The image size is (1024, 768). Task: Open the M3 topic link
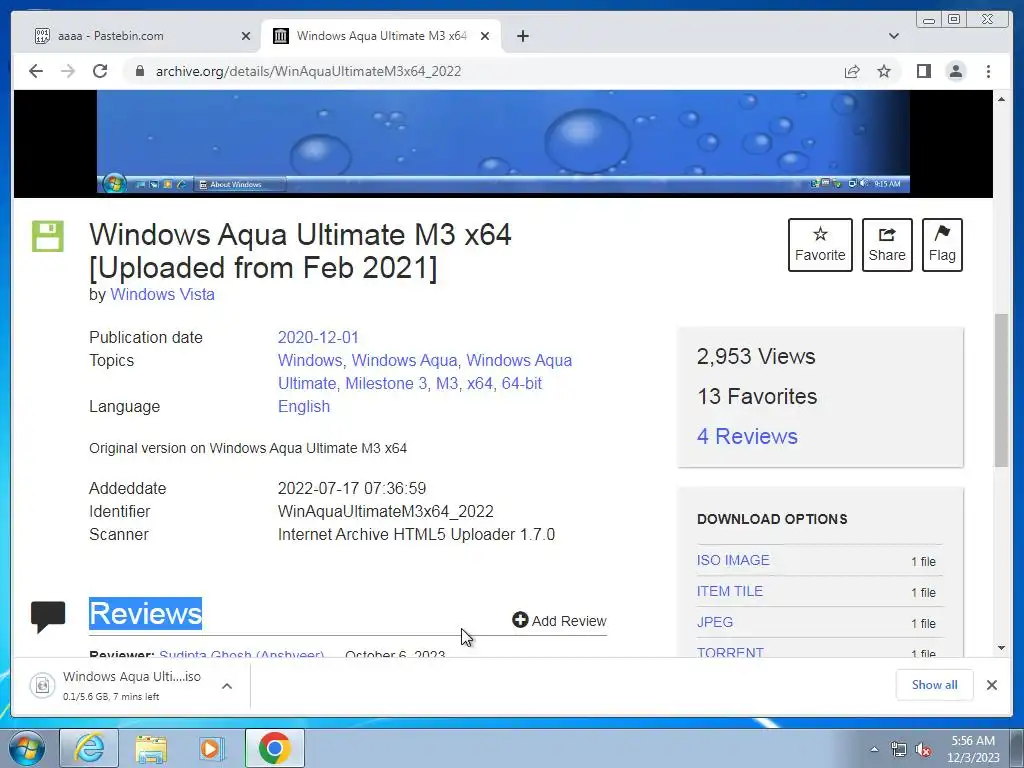447,383
